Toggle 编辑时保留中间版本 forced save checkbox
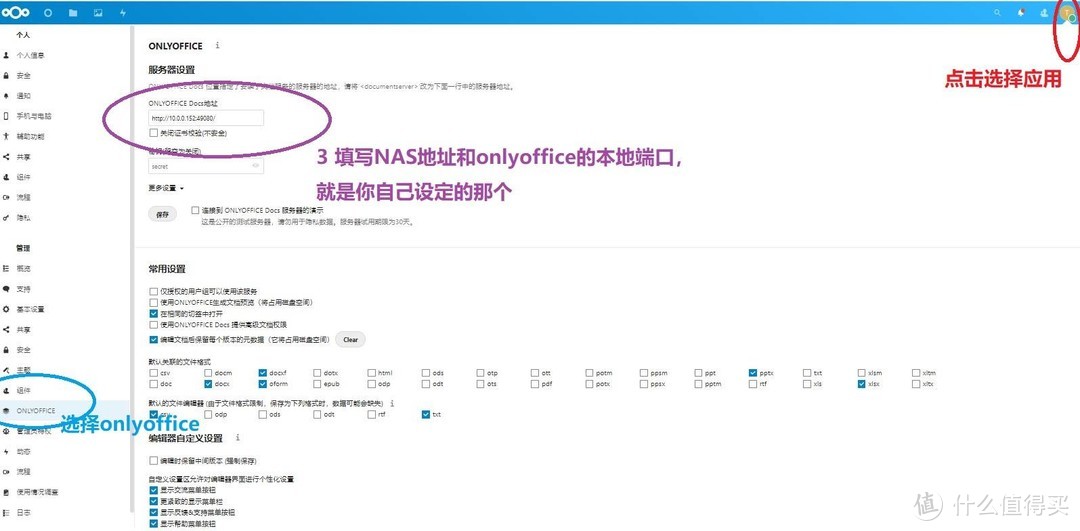This screenshot has height=531, width=1080. pos(154,461)
